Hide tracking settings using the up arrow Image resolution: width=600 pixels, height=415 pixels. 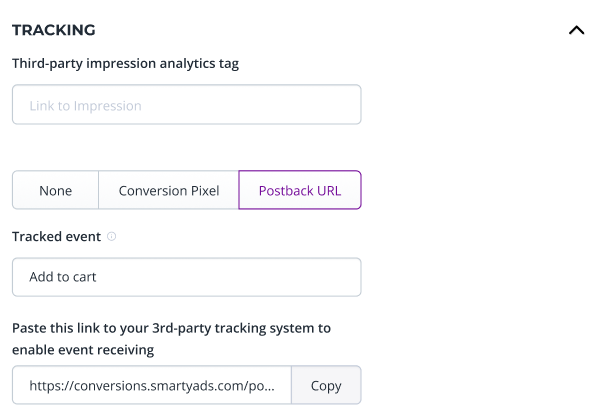click(x=576, y=30)
